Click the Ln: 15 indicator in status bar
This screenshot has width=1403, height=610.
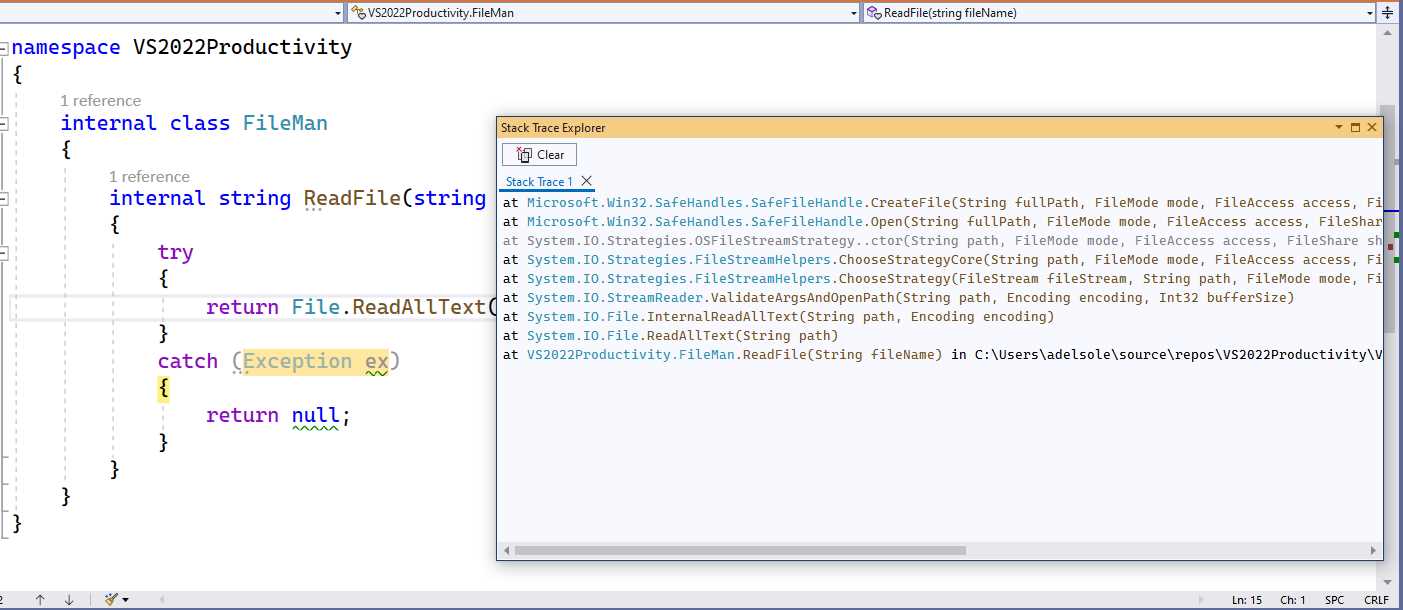tap(1247, 598)
